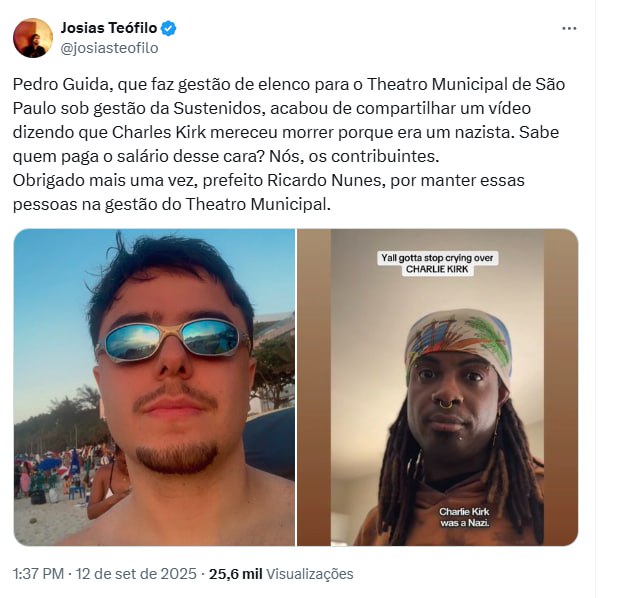The image size is (619, 598).
Task: Click "Theatro Municipal de São" in the first line
Action: [466, 84]
